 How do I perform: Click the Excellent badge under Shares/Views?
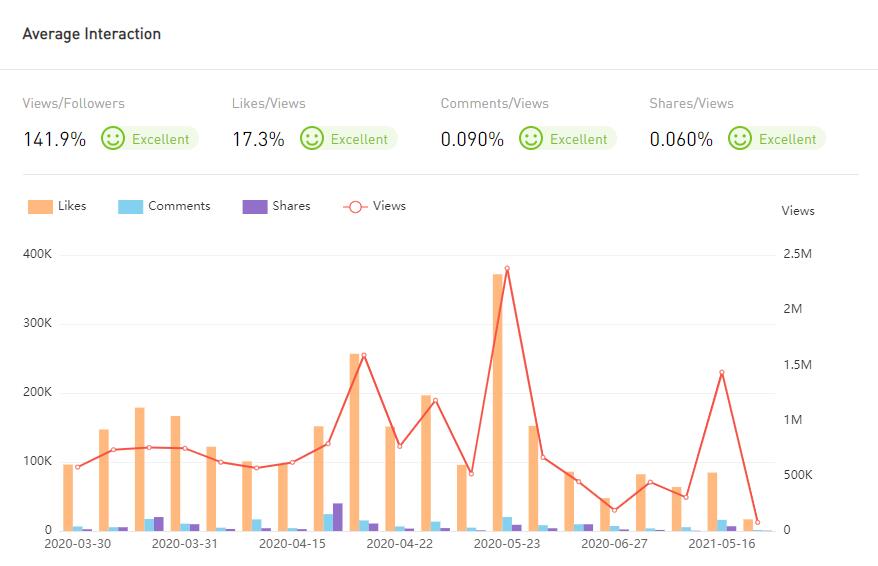(x=787, y=139)
